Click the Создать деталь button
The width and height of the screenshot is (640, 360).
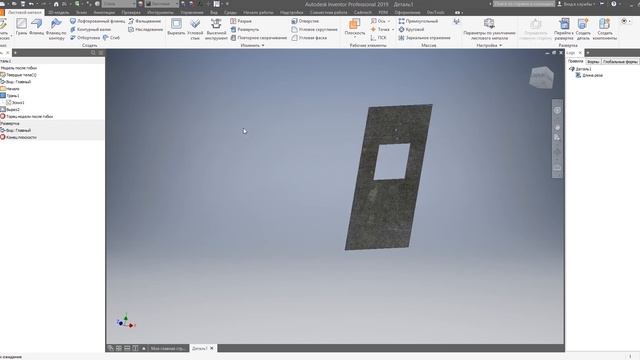(x=583, y=29)
